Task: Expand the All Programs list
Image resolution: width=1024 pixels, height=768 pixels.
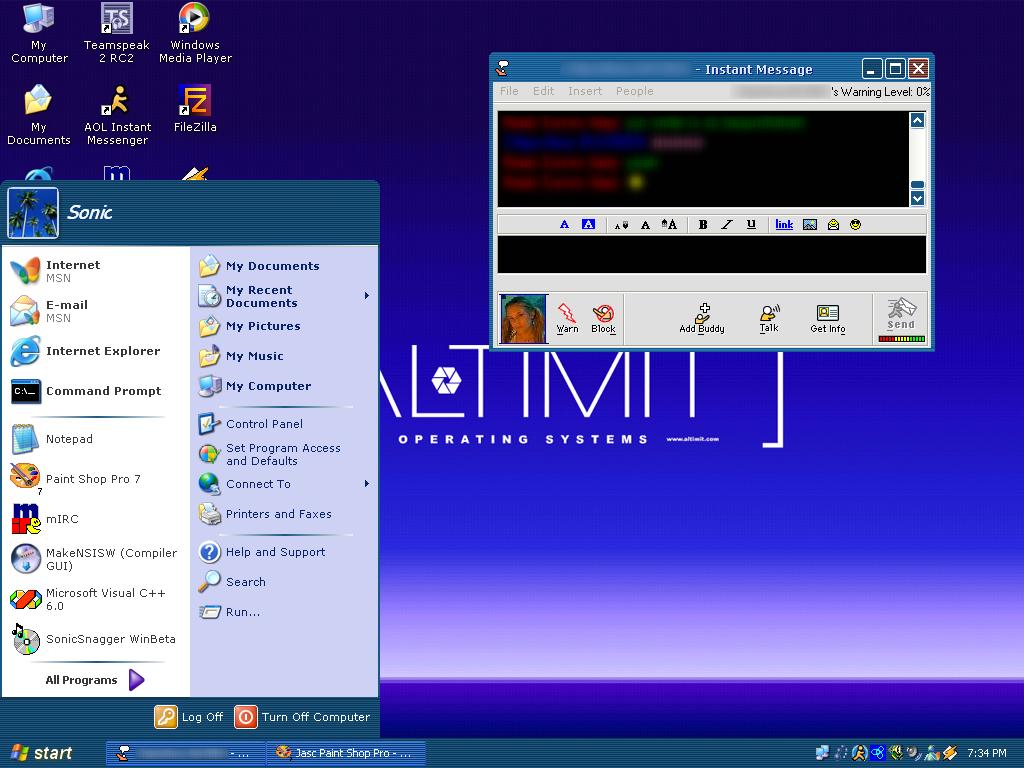Action: point(95,680)
